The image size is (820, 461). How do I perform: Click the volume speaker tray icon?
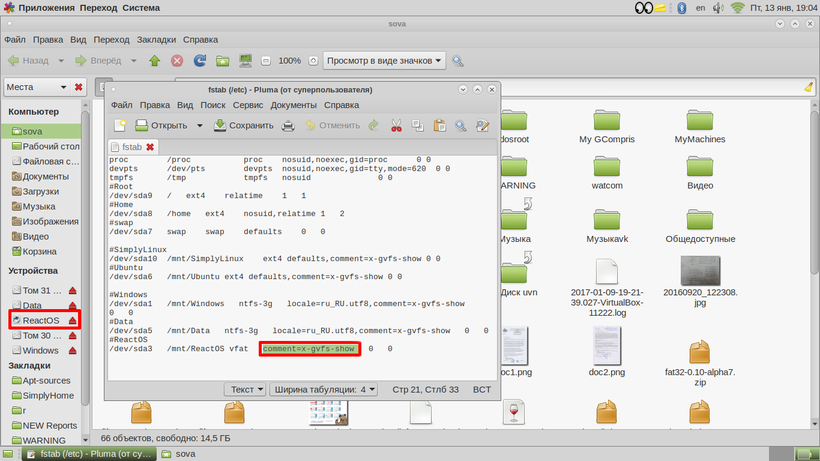[718, 8]
